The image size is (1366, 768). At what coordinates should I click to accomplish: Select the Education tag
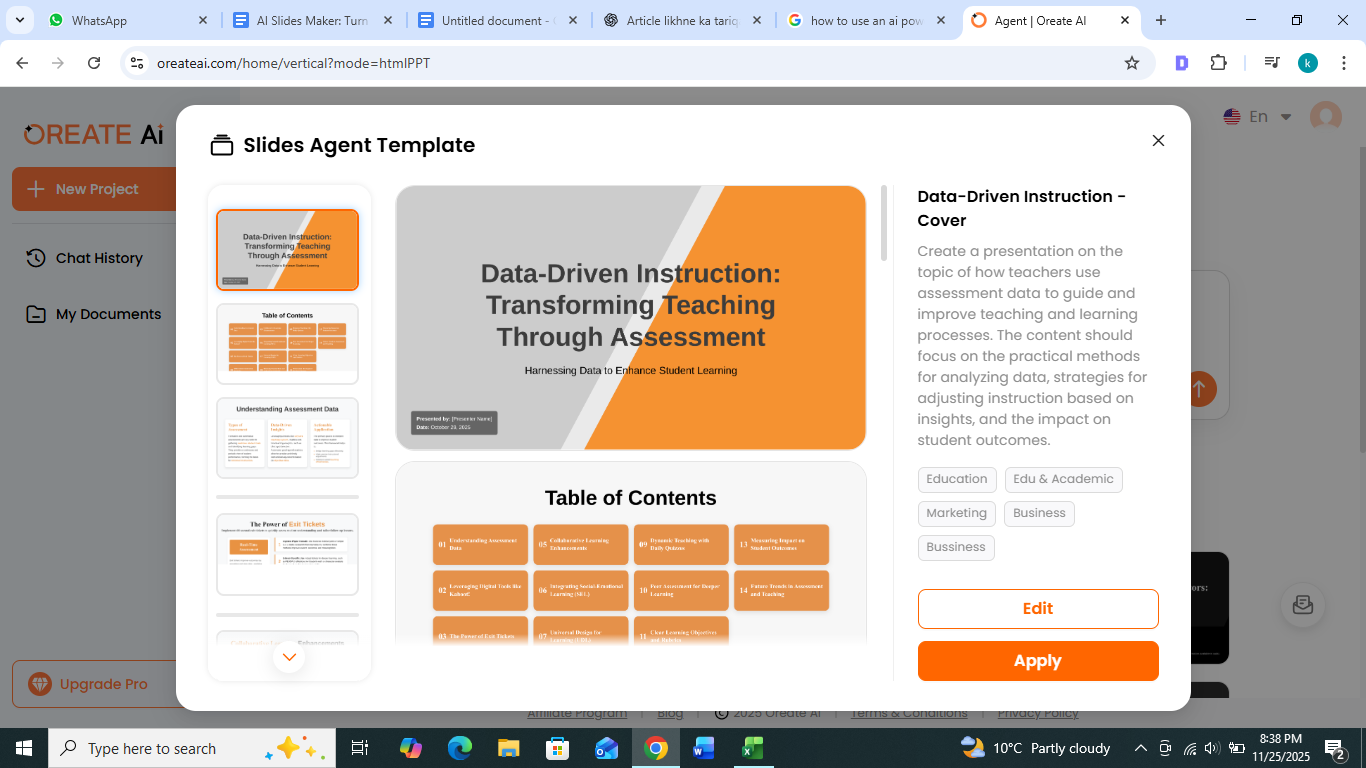pos(956,480)
